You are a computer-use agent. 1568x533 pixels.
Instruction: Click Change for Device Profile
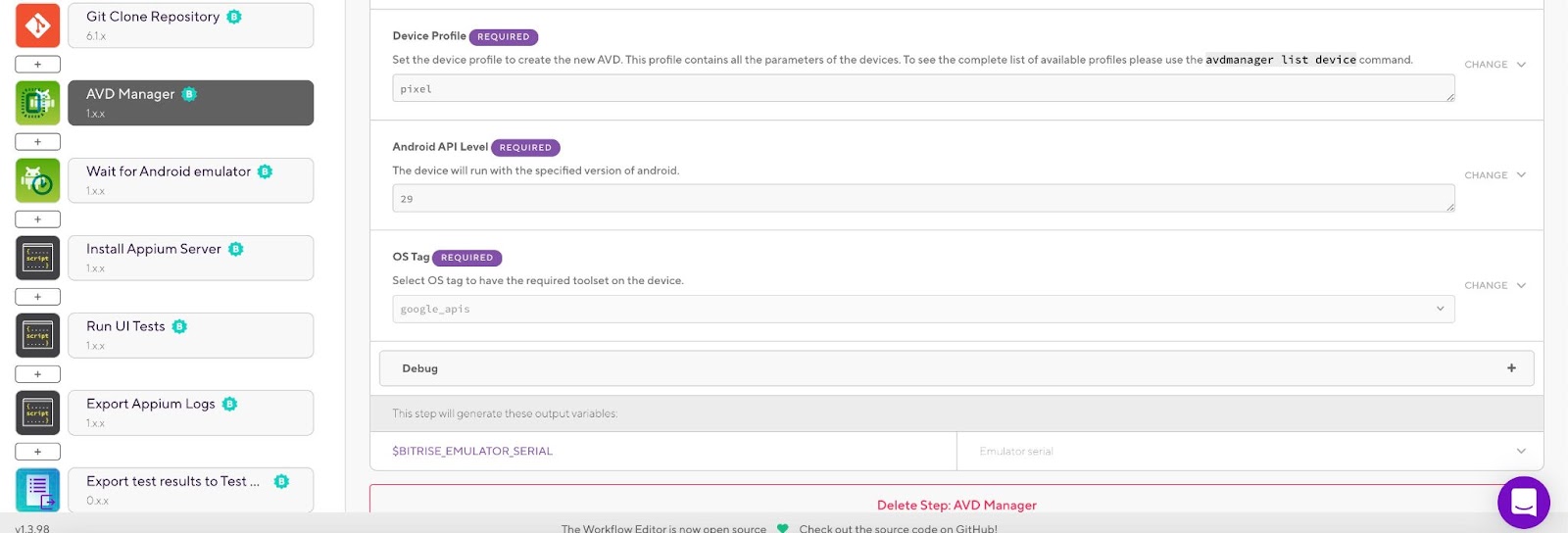coord(1494,65)
